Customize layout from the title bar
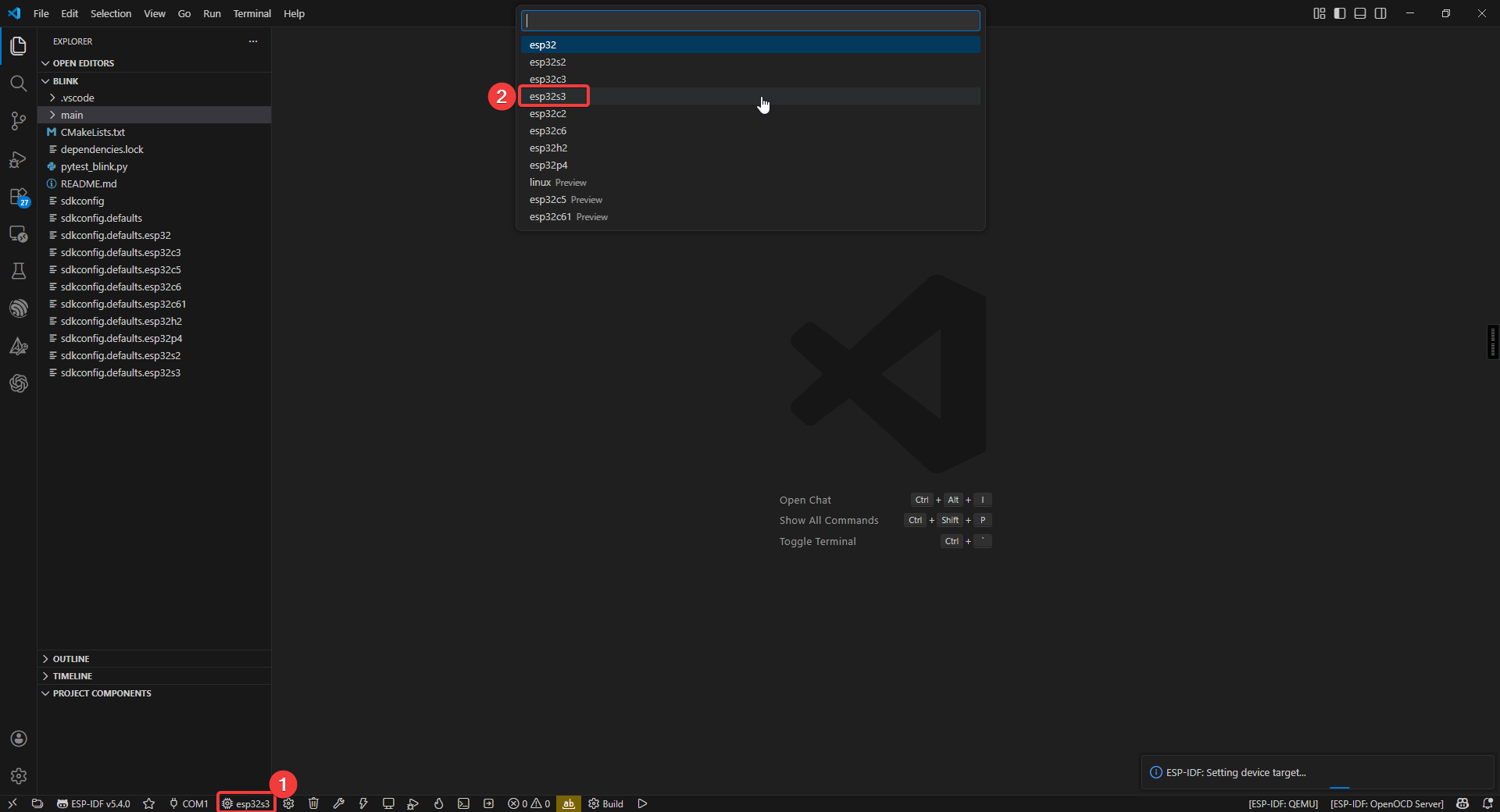1500x812 pixels. point(1320,13)
